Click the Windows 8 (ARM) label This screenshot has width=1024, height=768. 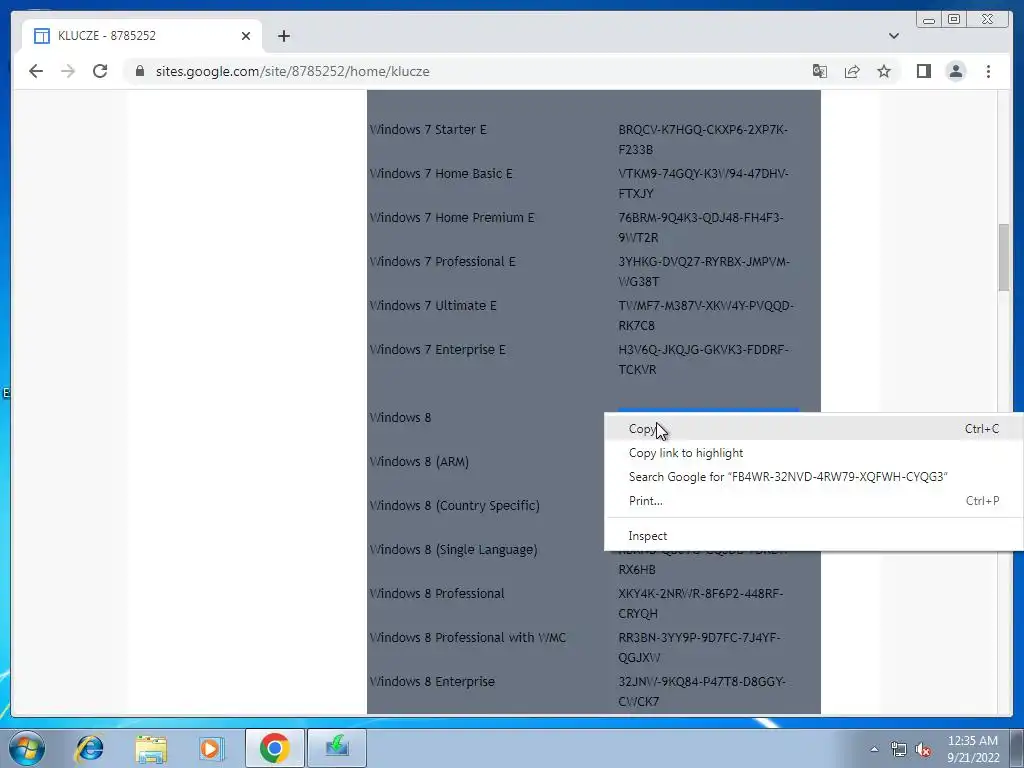[x=419, y=461]
